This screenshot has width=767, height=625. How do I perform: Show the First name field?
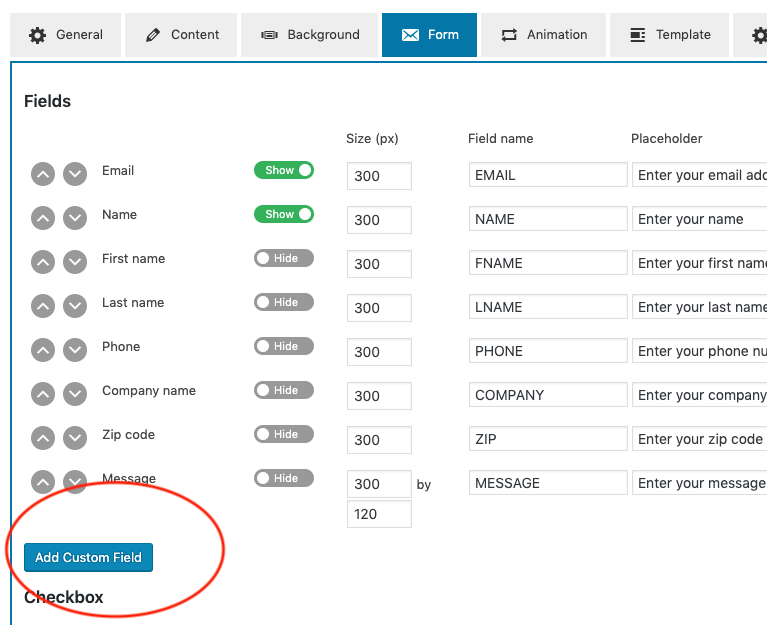283,258
